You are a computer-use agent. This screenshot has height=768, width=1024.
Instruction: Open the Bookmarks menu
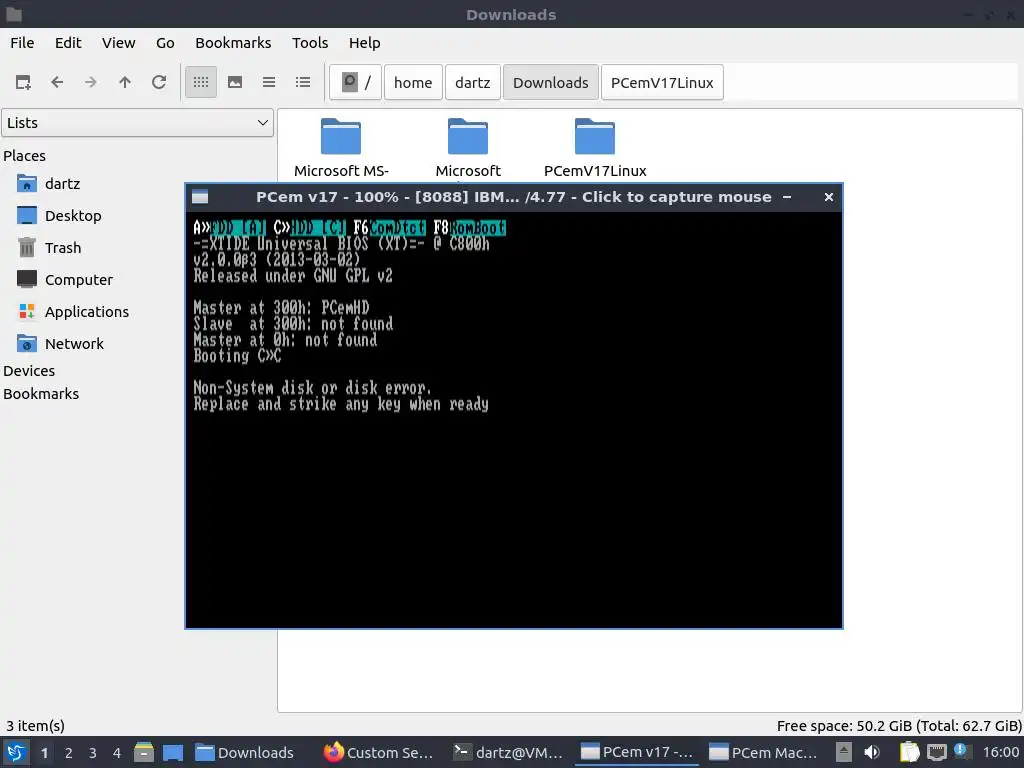[x=233, y=43]
